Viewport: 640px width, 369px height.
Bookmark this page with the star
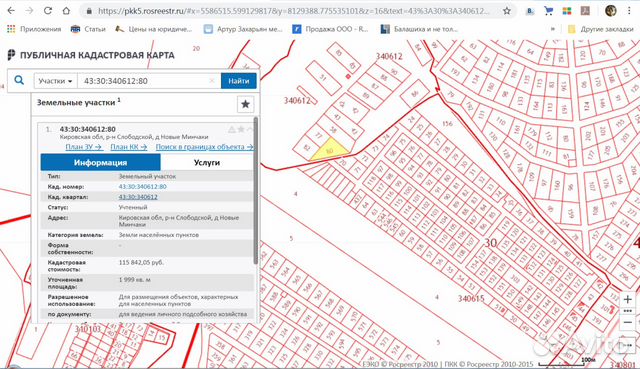[x=507, y=11]
